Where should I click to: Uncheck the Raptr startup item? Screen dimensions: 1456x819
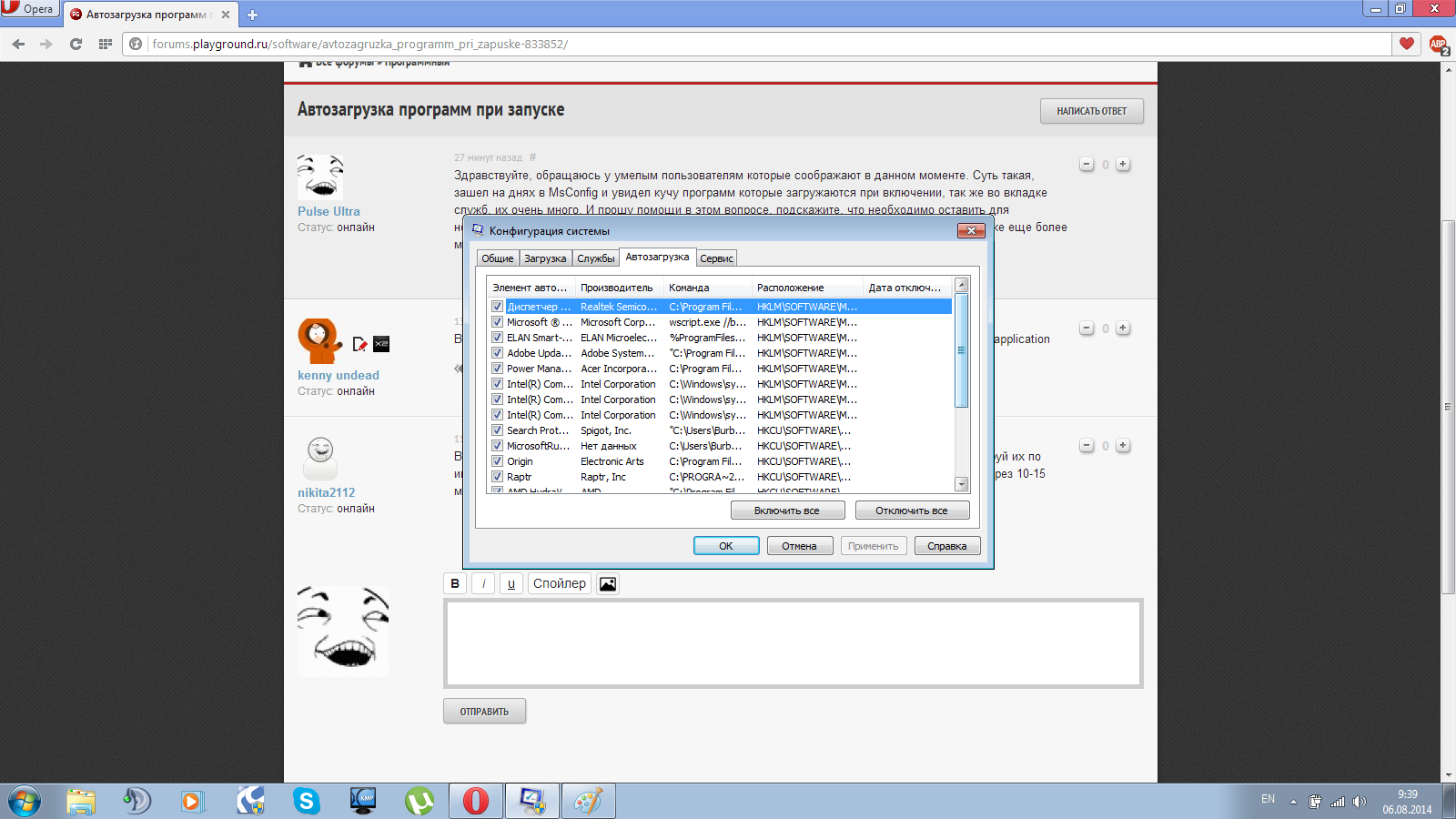point(497,477)
